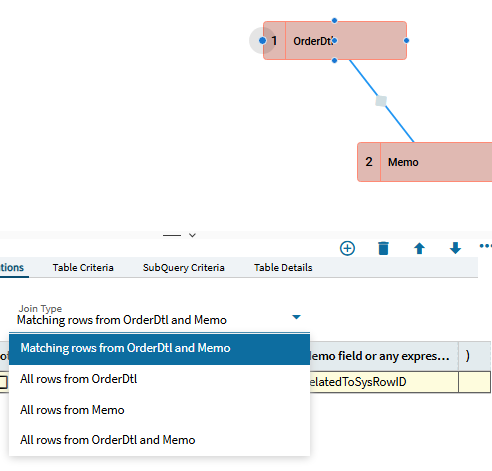Click the Join Type field value
Screen dimensions: 492x471
[x=122, y=320]
